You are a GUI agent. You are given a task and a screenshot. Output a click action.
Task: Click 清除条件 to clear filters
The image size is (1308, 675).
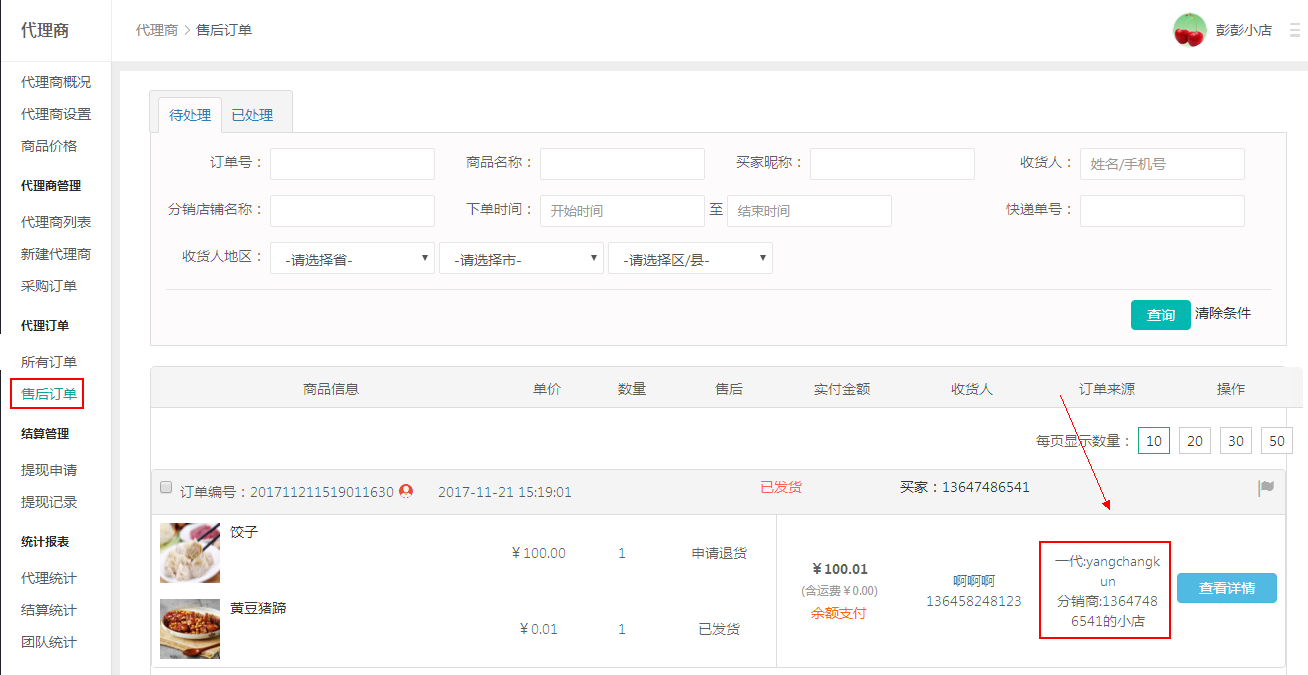tap(1222, 313)
